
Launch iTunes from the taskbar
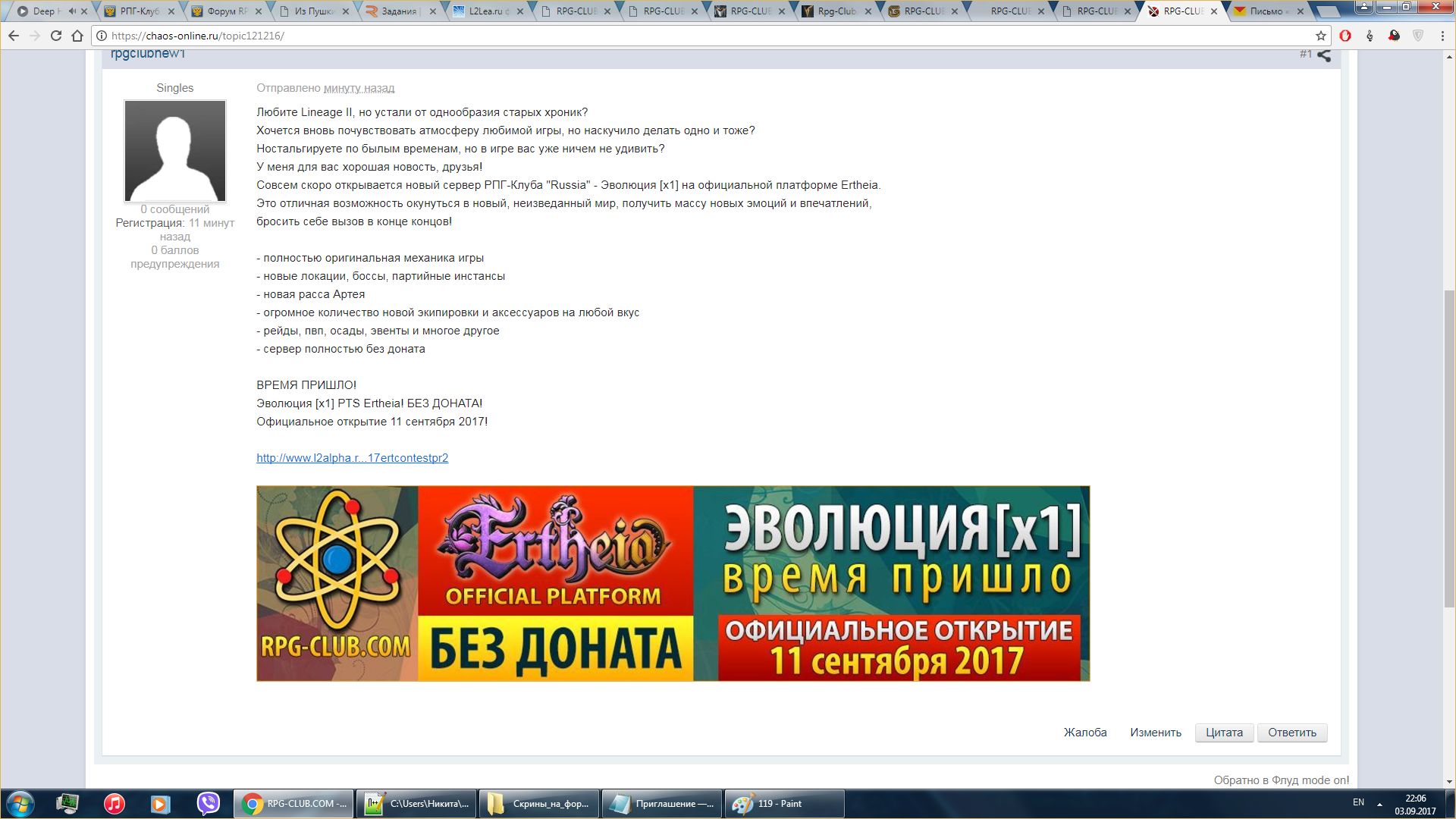click(x=115, y=804)
